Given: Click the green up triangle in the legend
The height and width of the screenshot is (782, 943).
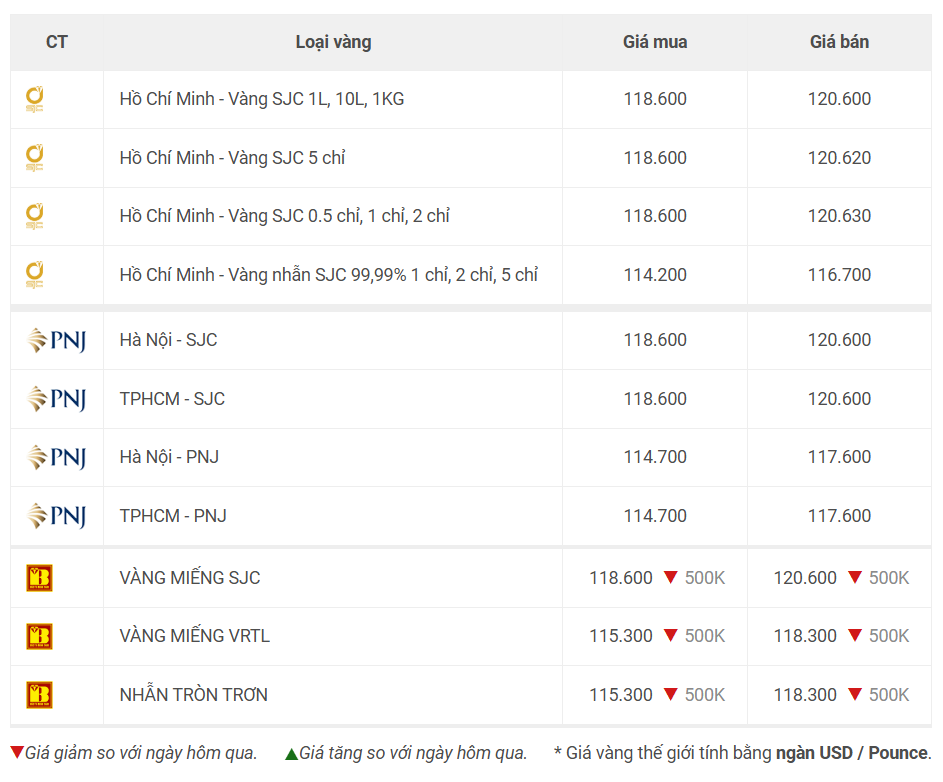Looking at the screenshot, I should click(x=292, y=754).
